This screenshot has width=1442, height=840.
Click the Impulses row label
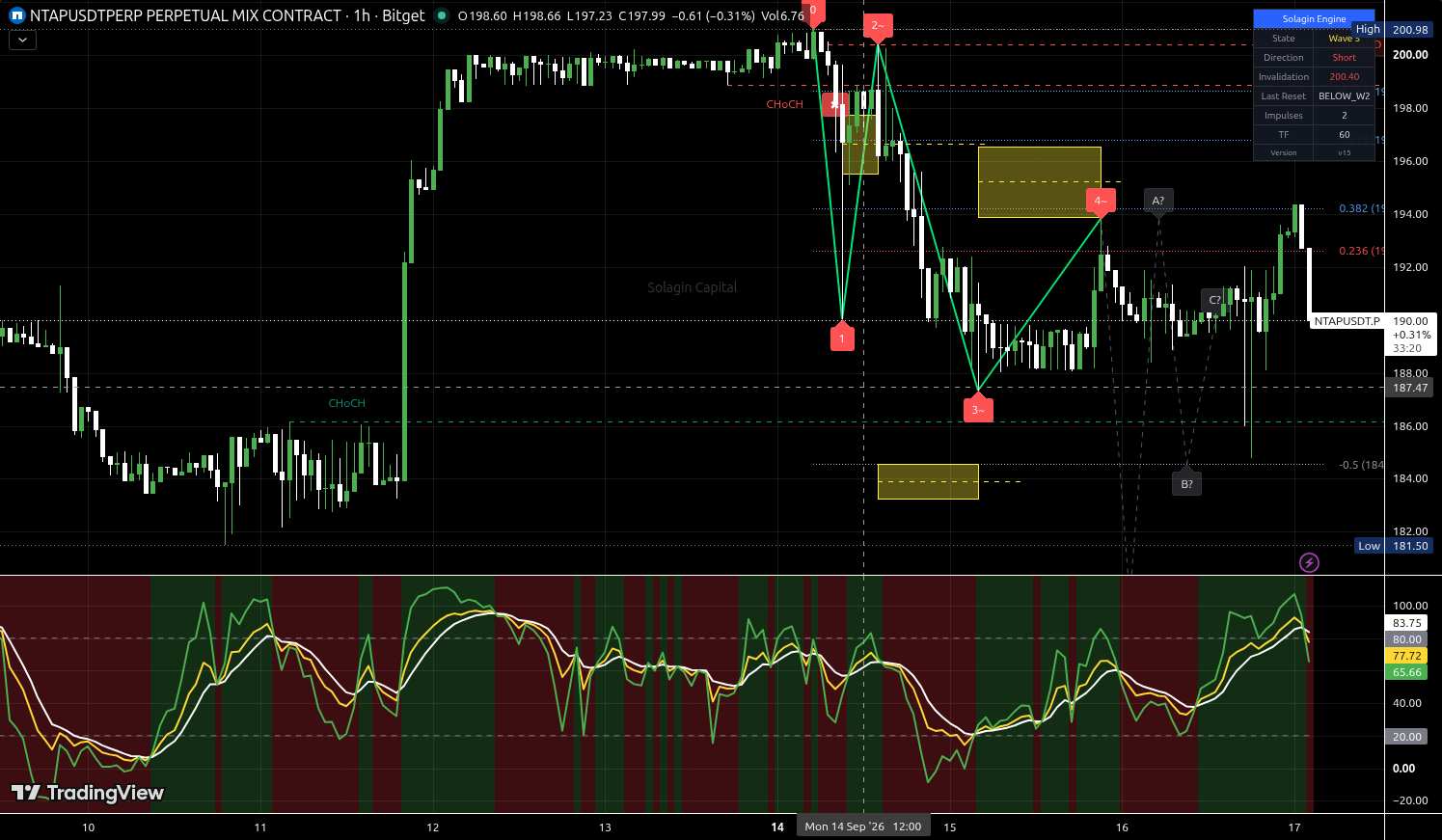pos(1284,116)
